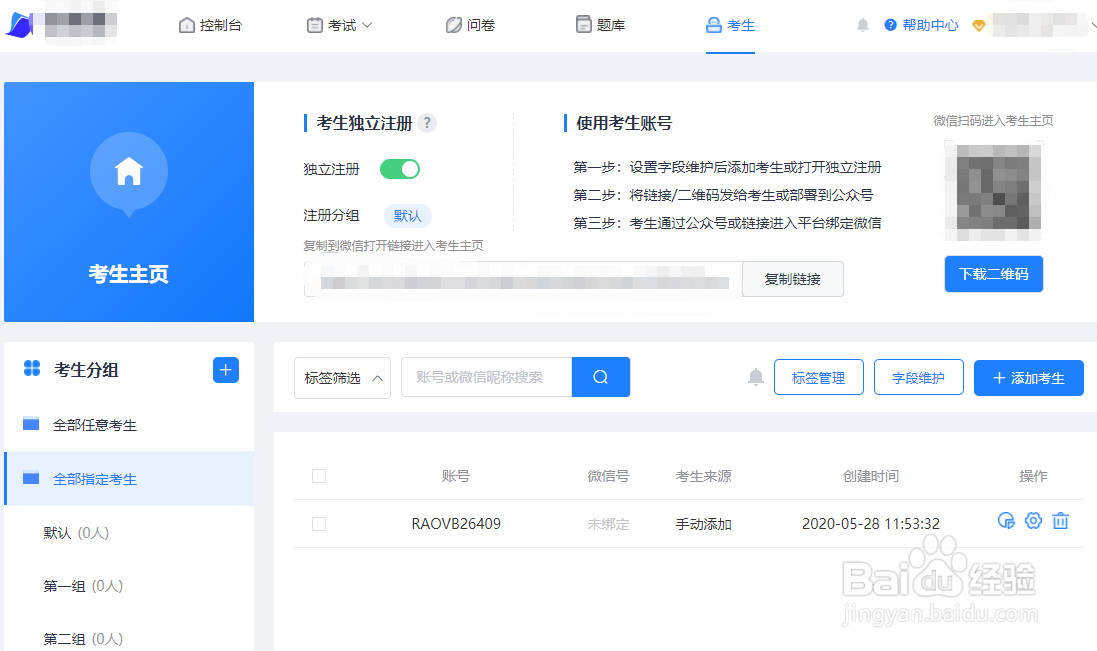The width and height of the screenshot is (1097, 651).
Task: Add a new examinee group with plus icon
Action: (x=226, y=370)
